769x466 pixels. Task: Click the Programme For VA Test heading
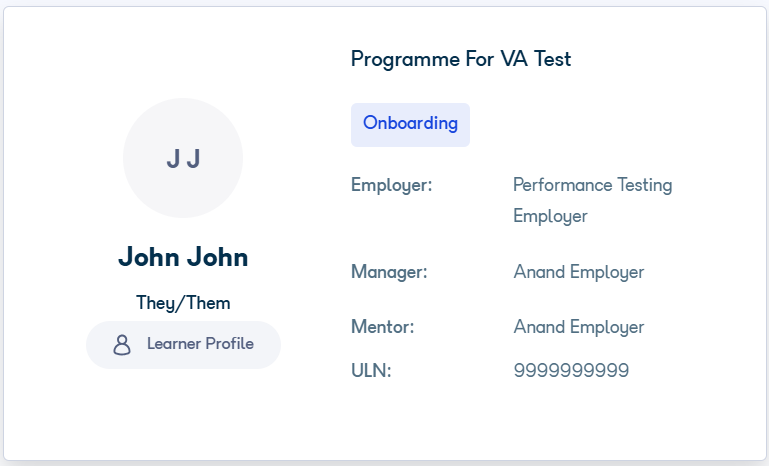pyautogui.click(x=461, y=59)
